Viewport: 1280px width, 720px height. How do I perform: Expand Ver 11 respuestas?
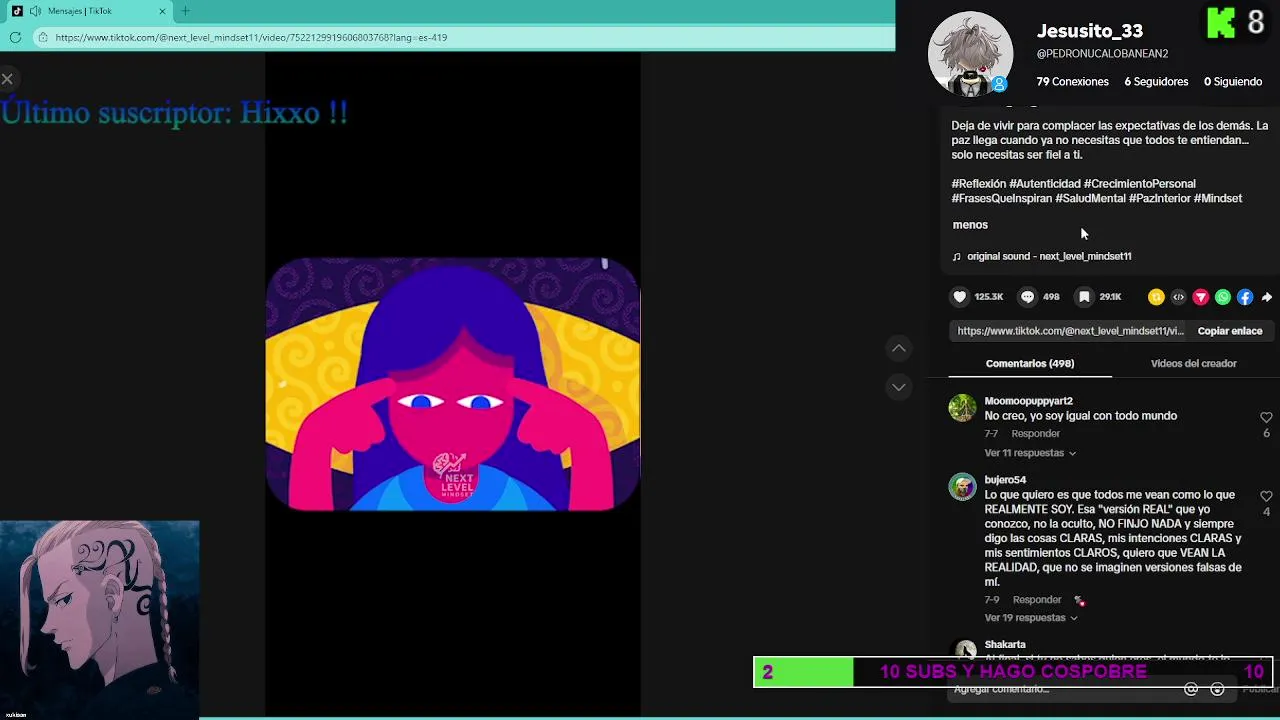1030,453
